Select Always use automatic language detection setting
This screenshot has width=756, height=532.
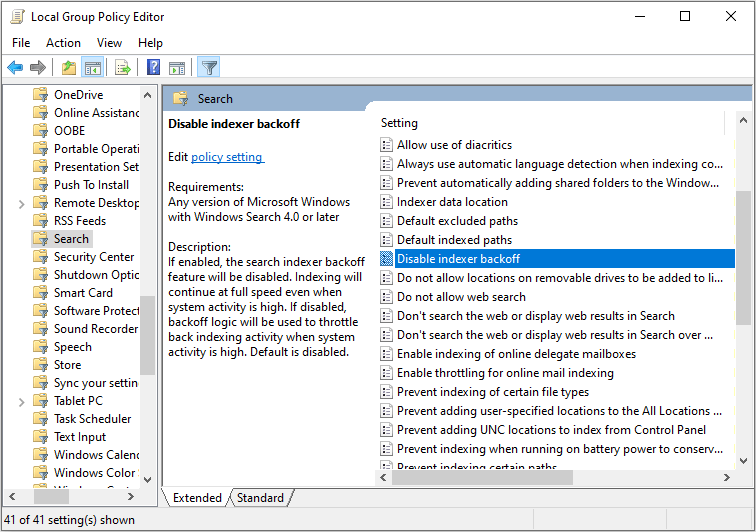point(560,164)
